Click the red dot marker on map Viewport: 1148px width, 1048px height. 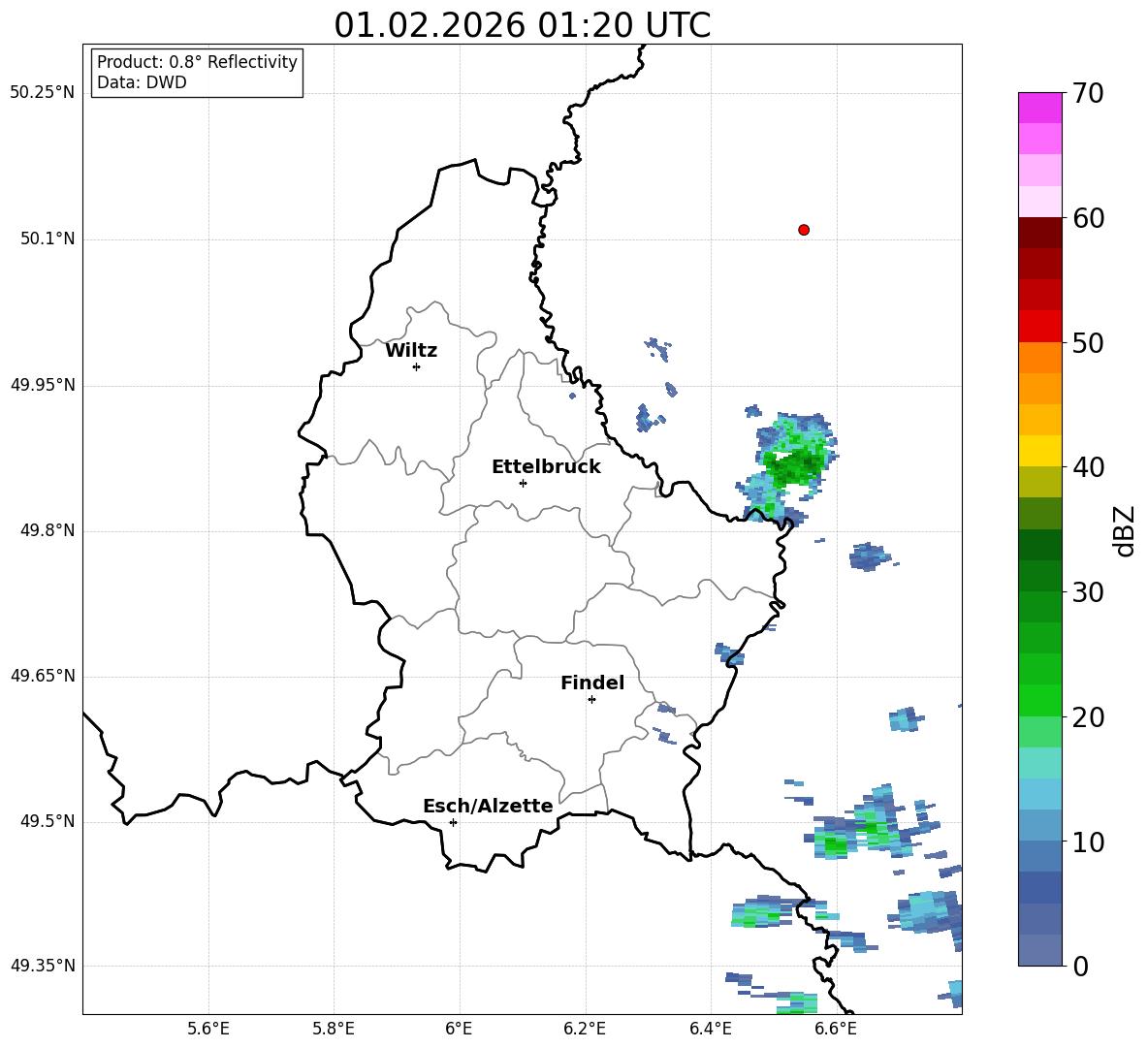pyautogui.click(x=804, y=230)
